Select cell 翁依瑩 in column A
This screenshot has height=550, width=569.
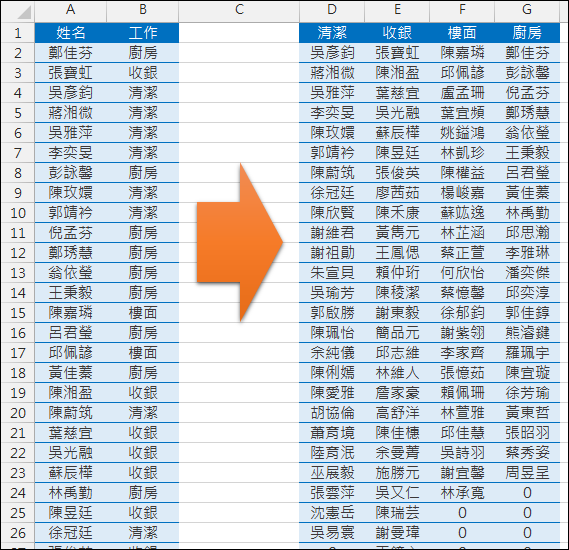(71, 273)
